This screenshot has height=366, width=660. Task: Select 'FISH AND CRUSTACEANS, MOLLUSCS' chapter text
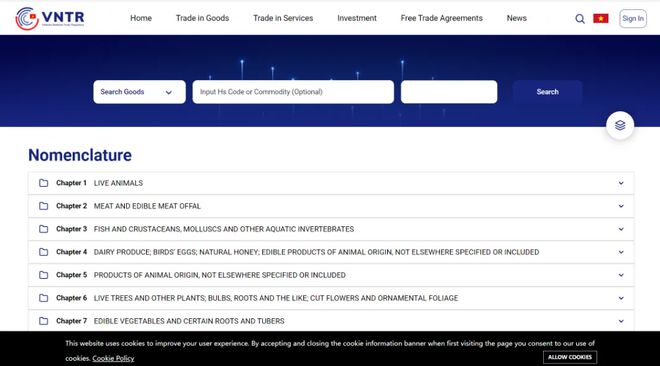click(224, 229)
